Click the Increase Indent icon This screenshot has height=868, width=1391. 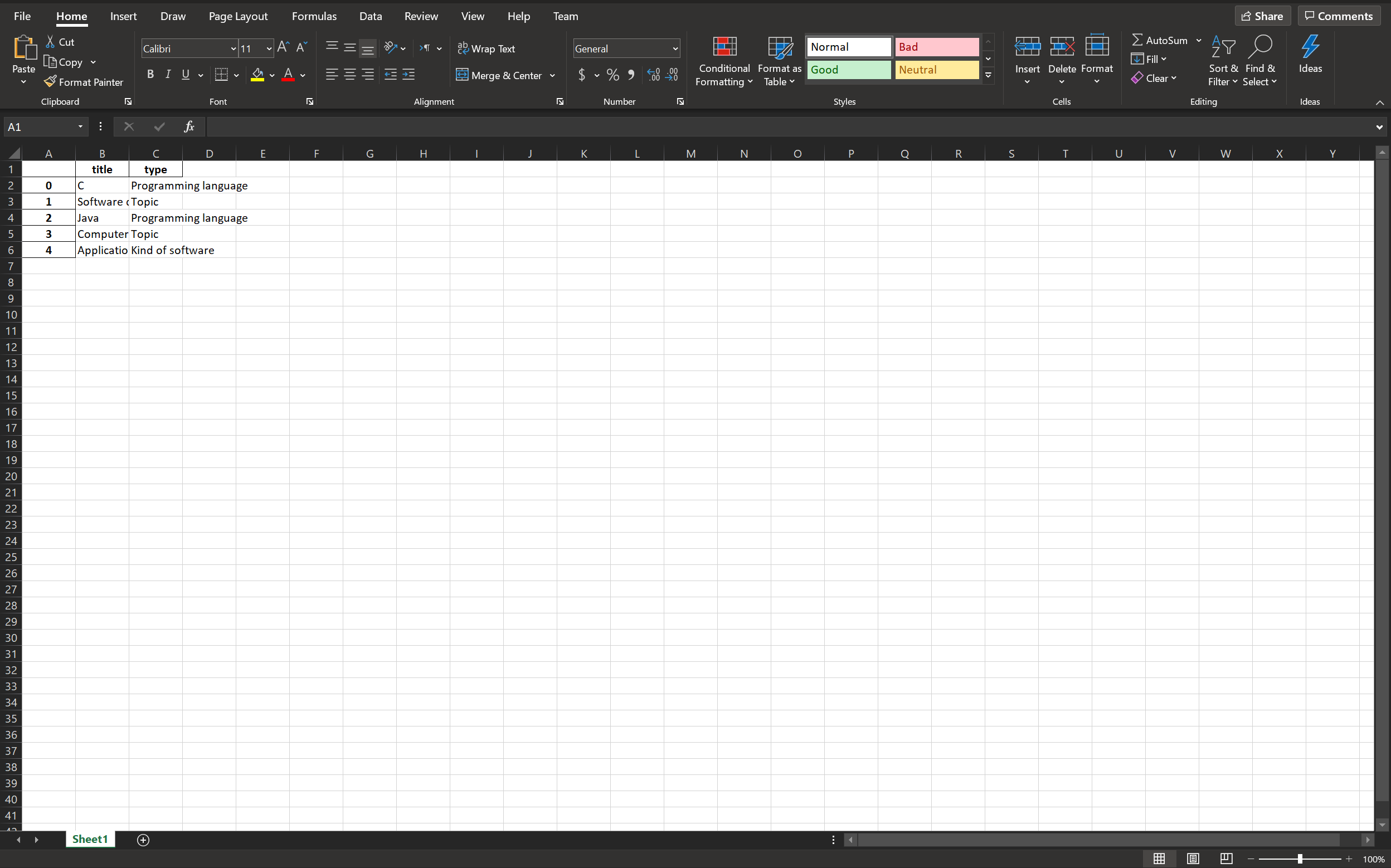tap(408, 75)
